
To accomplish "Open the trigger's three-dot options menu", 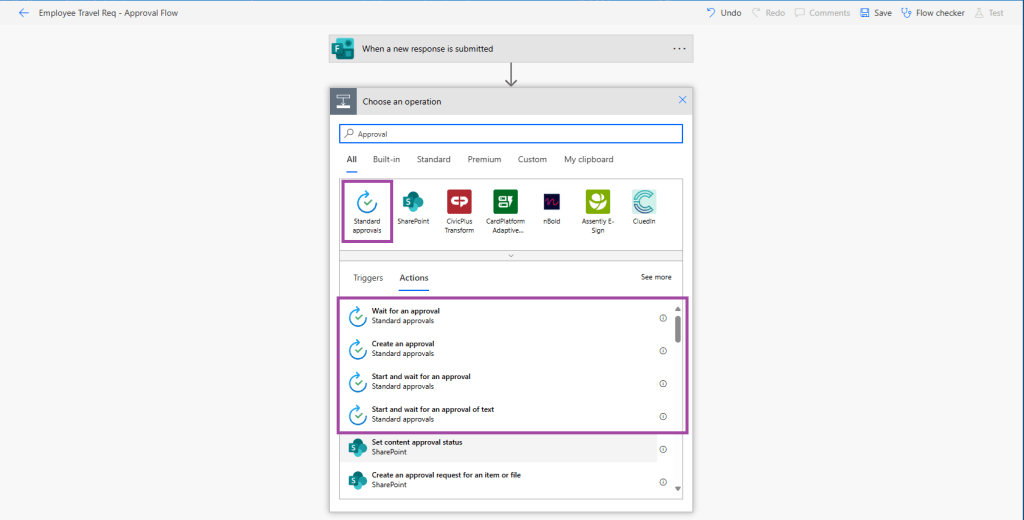I will point(679,48).
